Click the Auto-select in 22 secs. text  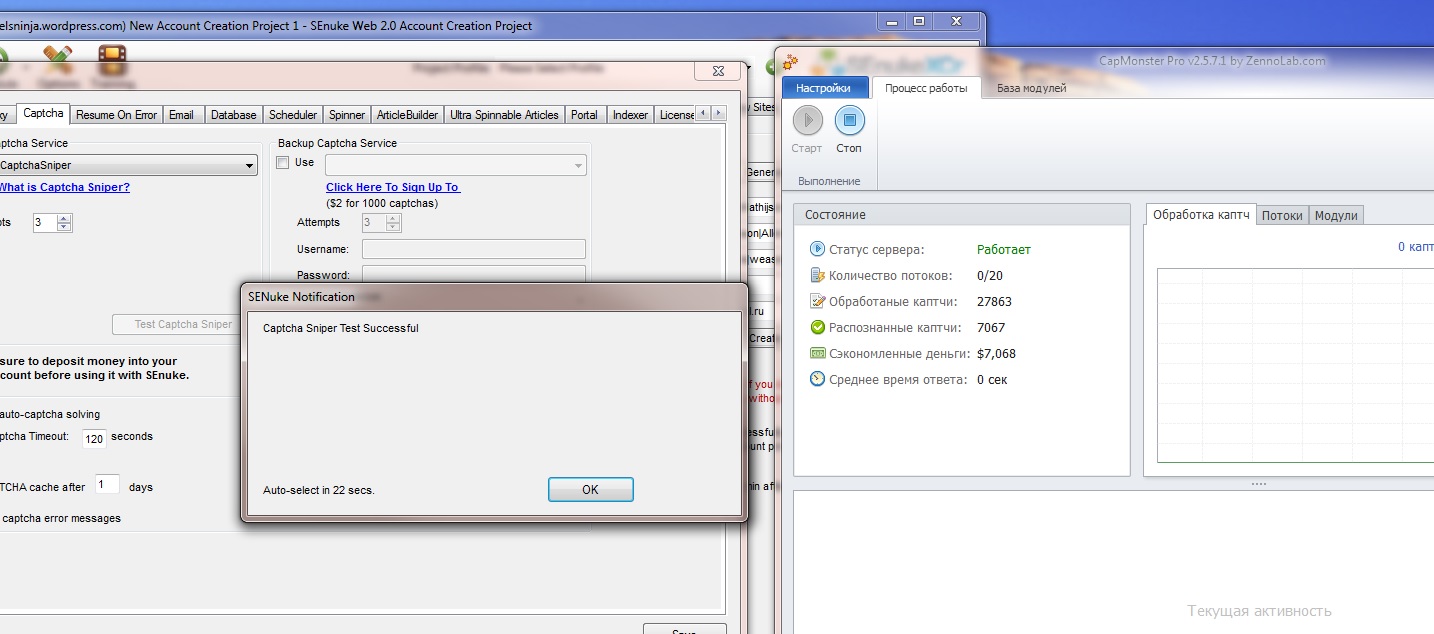tap(319, 491)
